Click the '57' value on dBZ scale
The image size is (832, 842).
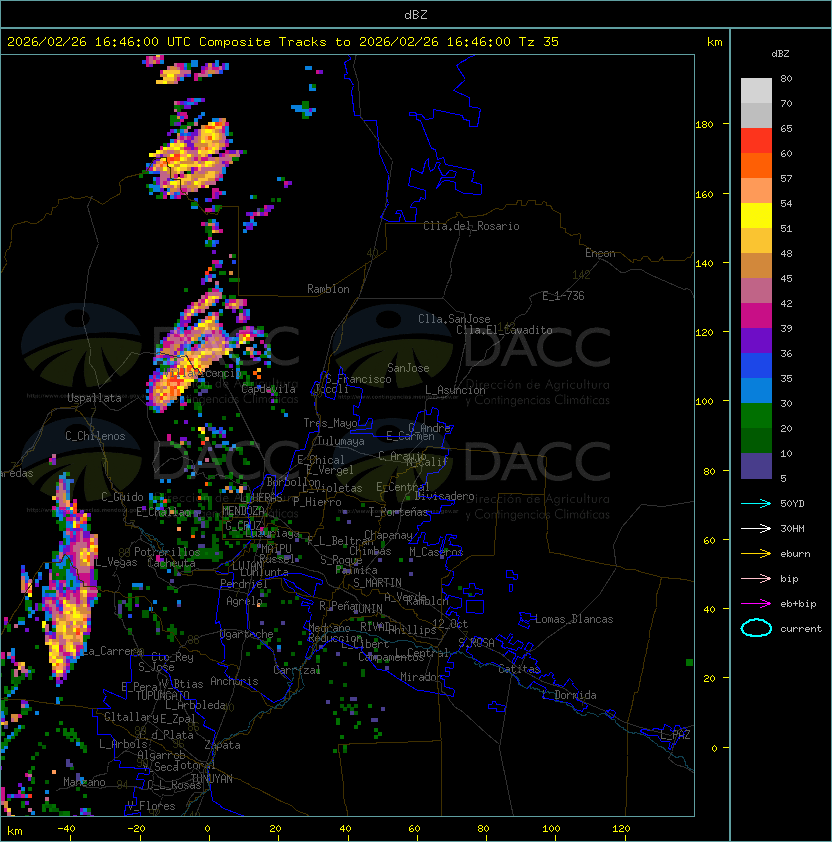786,178
